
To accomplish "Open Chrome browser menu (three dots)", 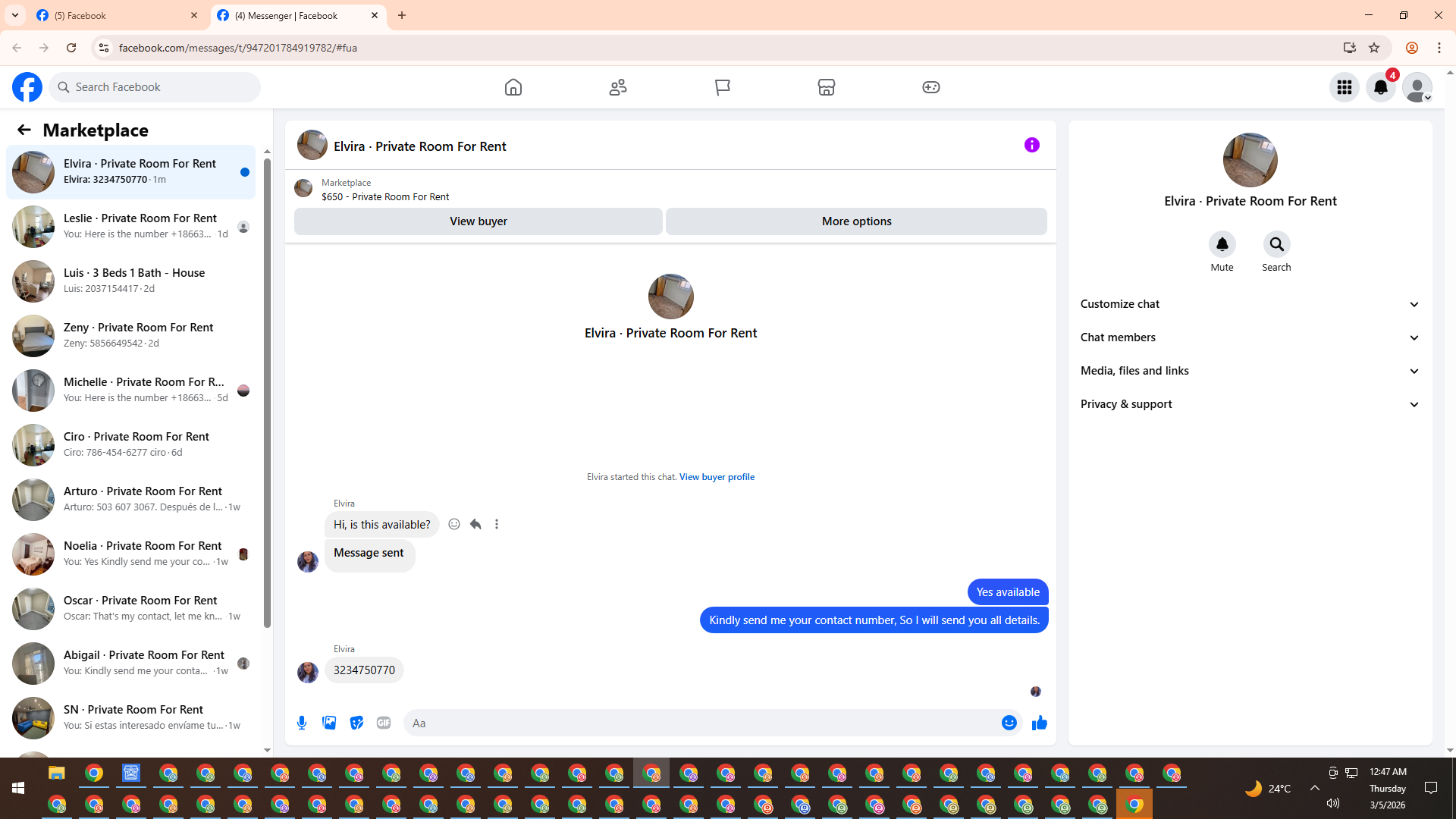I will pos(1439,48).
